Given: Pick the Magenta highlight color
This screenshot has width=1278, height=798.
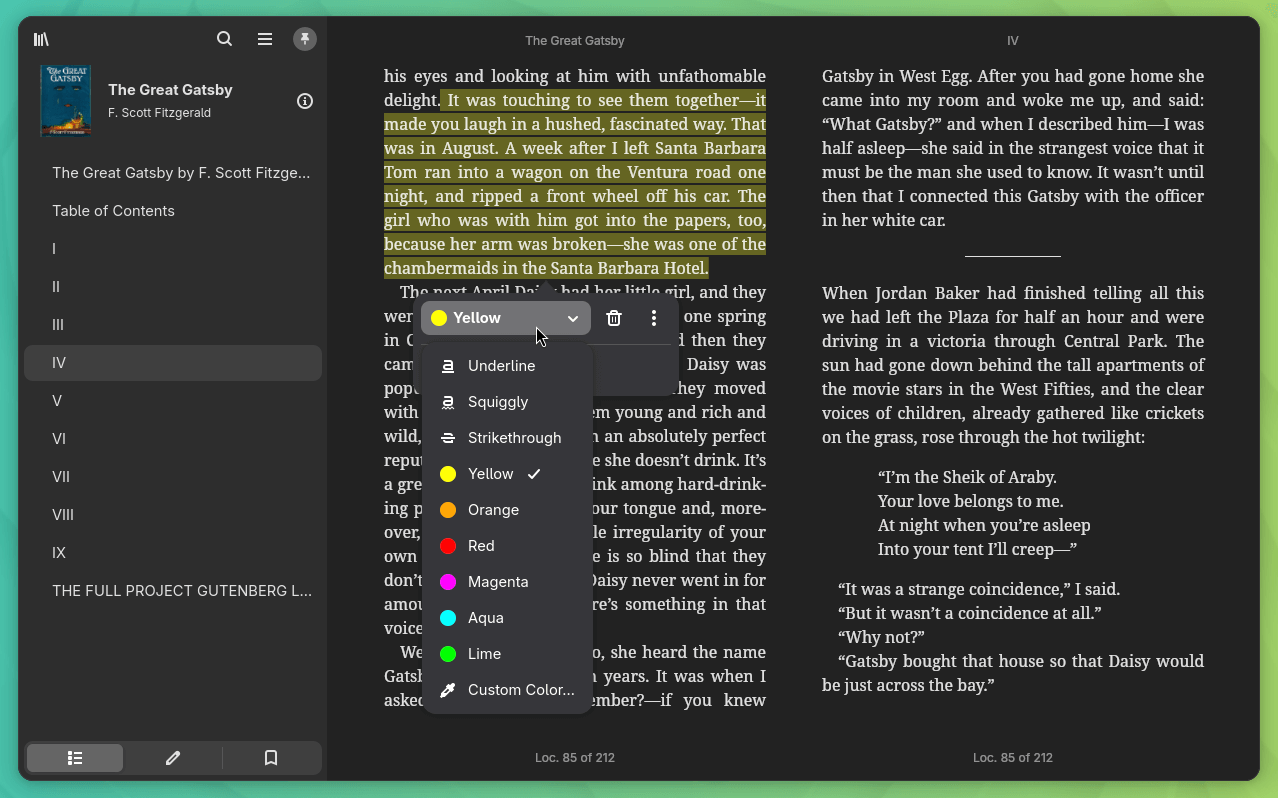Looking at the screenshot, I should coord(497,582).
